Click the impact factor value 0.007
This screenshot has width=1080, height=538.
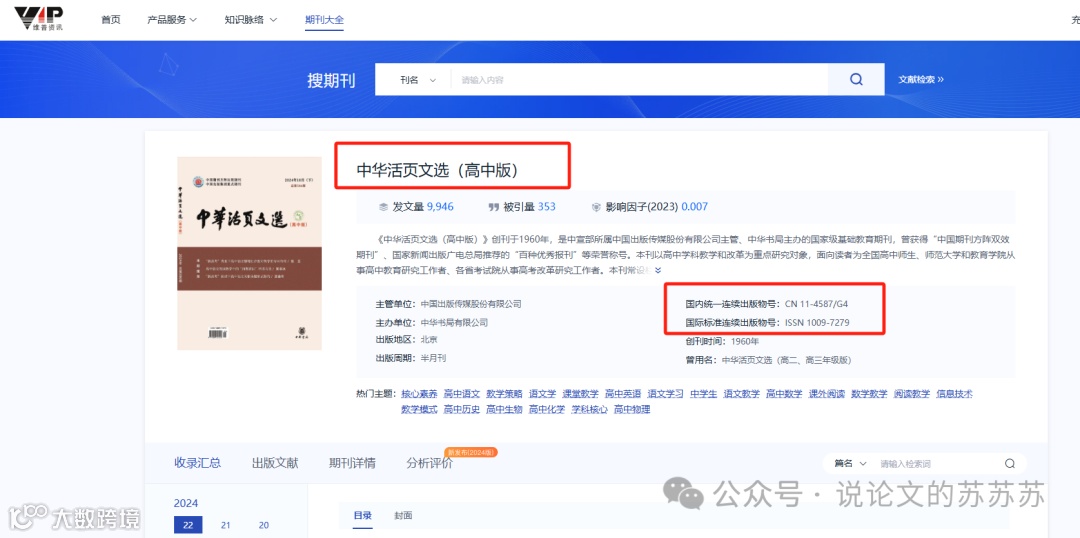click(695, 207)
